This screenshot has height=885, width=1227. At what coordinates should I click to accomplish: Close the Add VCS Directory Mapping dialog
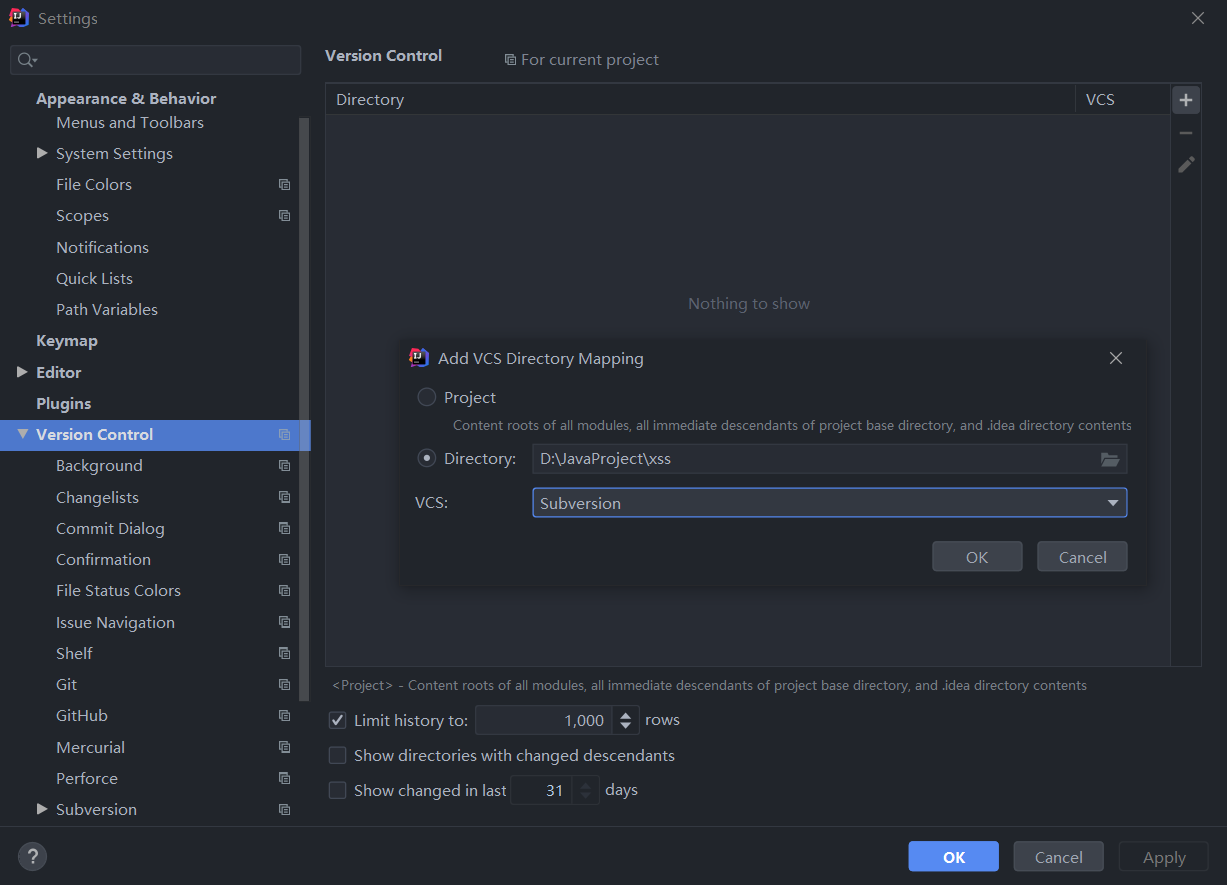1116,358
